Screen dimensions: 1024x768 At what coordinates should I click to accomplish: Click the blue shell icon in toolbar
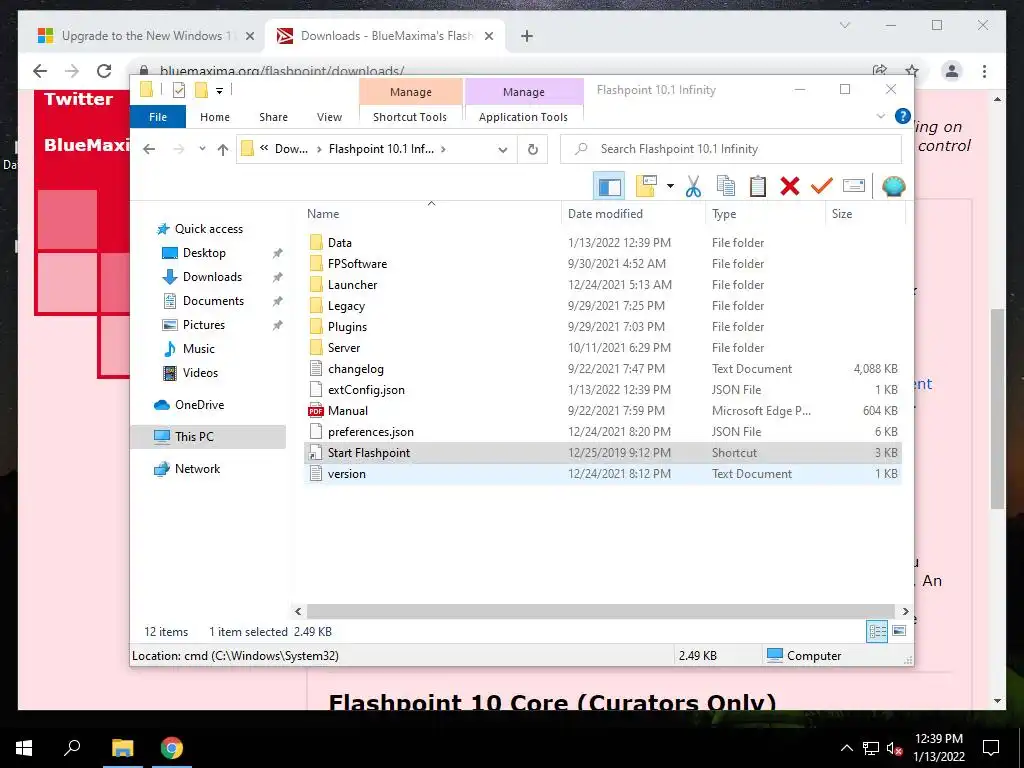(893, 187)
